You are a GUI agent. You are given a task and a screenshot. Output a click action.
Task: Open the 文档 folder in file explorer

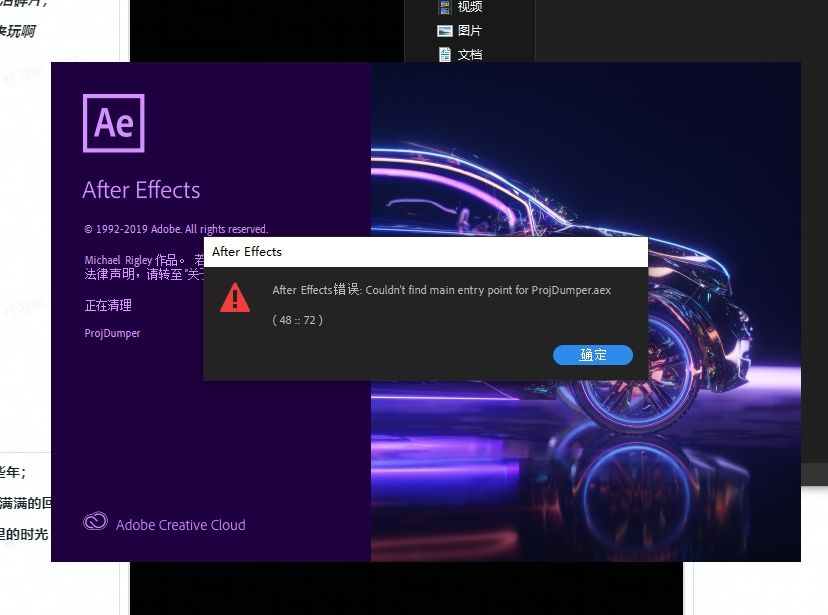[460, 54]
